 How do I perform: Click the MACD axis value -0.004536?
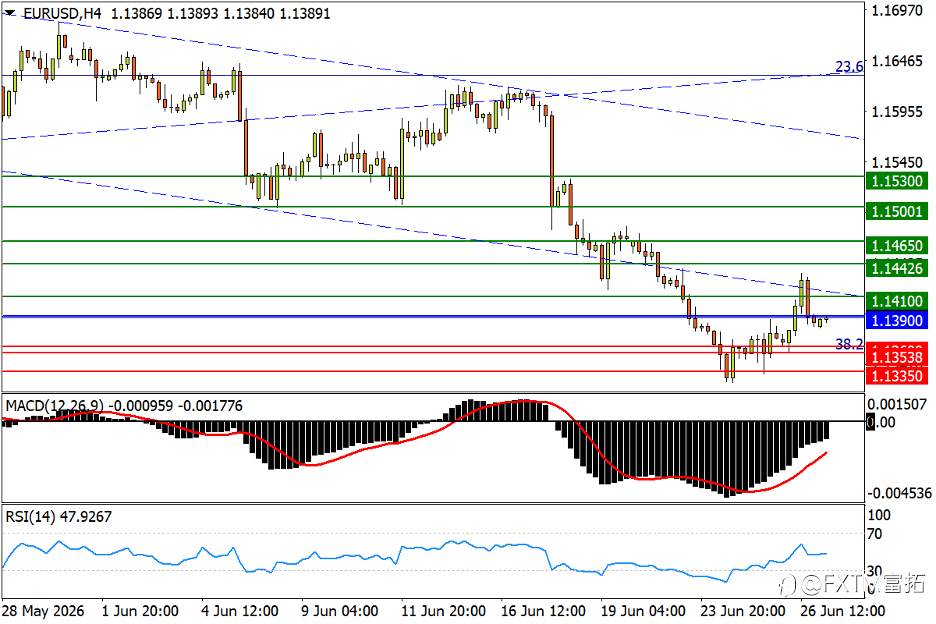898,493
